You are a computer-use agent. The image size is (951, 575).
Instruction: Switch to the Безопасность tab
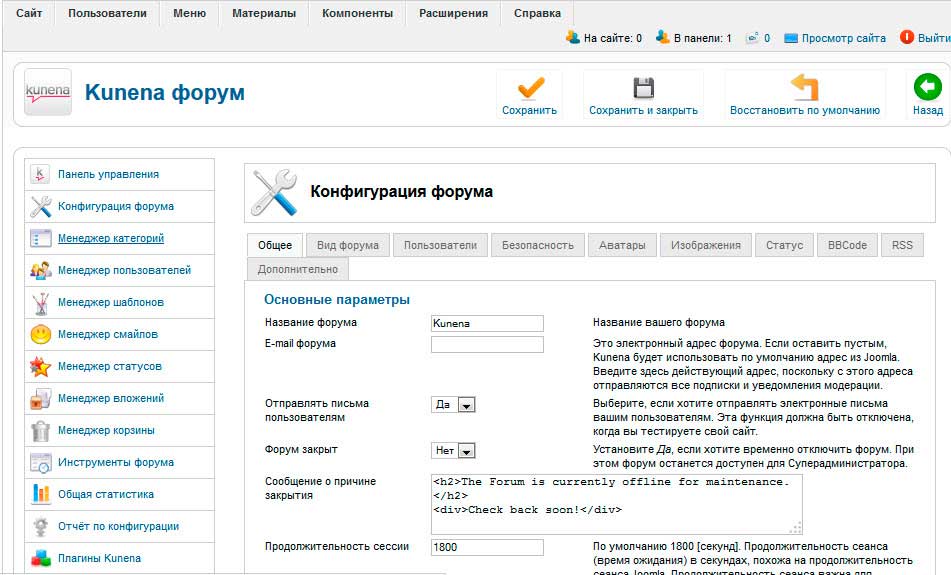pos(537,246)
